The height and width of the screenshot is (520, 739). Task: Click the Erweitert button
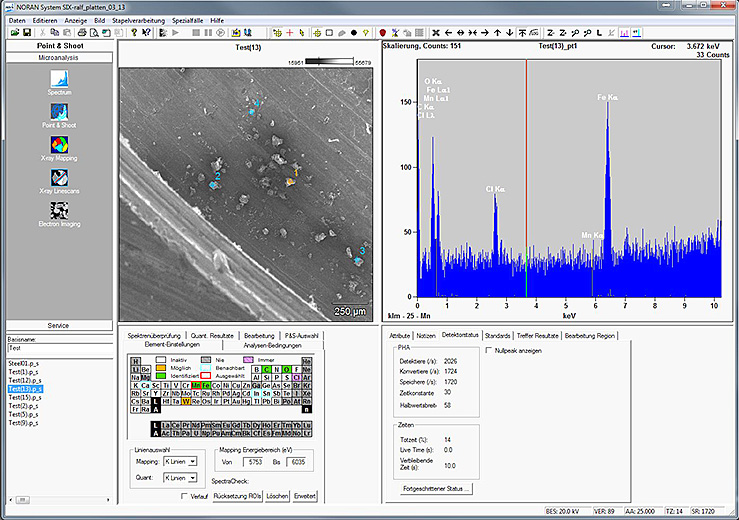click(304, 496)
